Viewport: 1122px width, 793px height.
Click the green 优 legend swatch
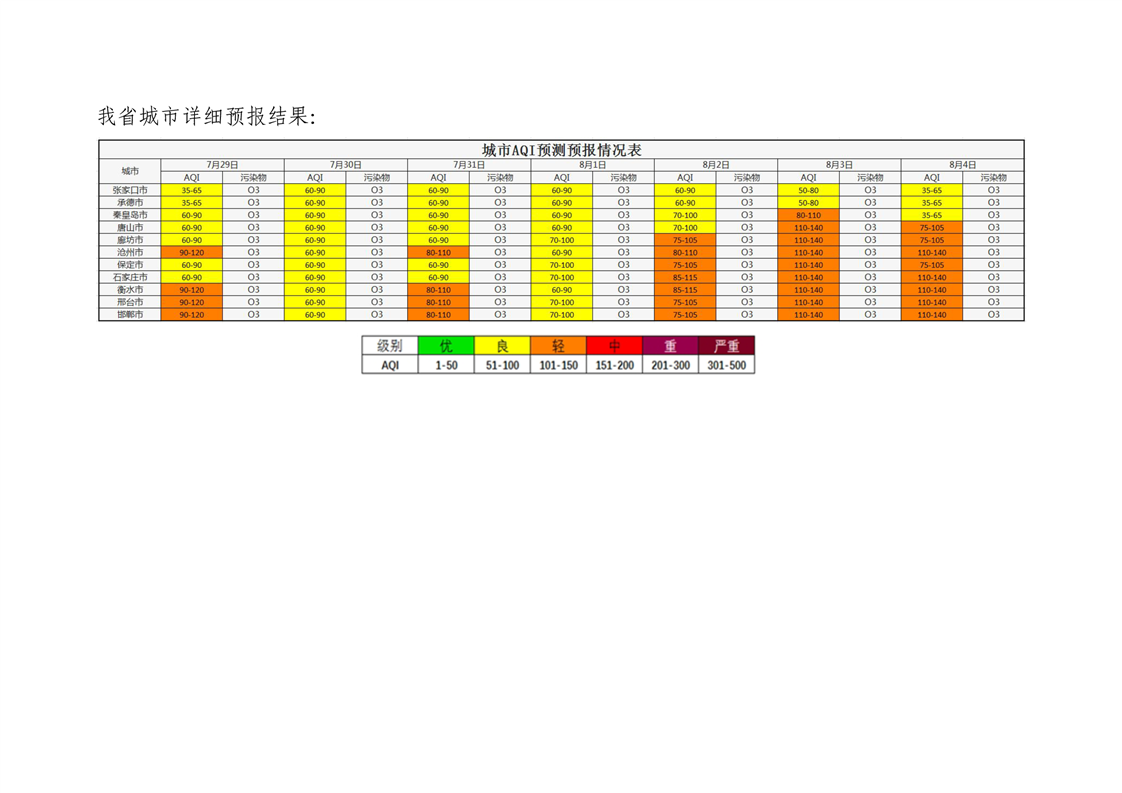click(446, 346)
